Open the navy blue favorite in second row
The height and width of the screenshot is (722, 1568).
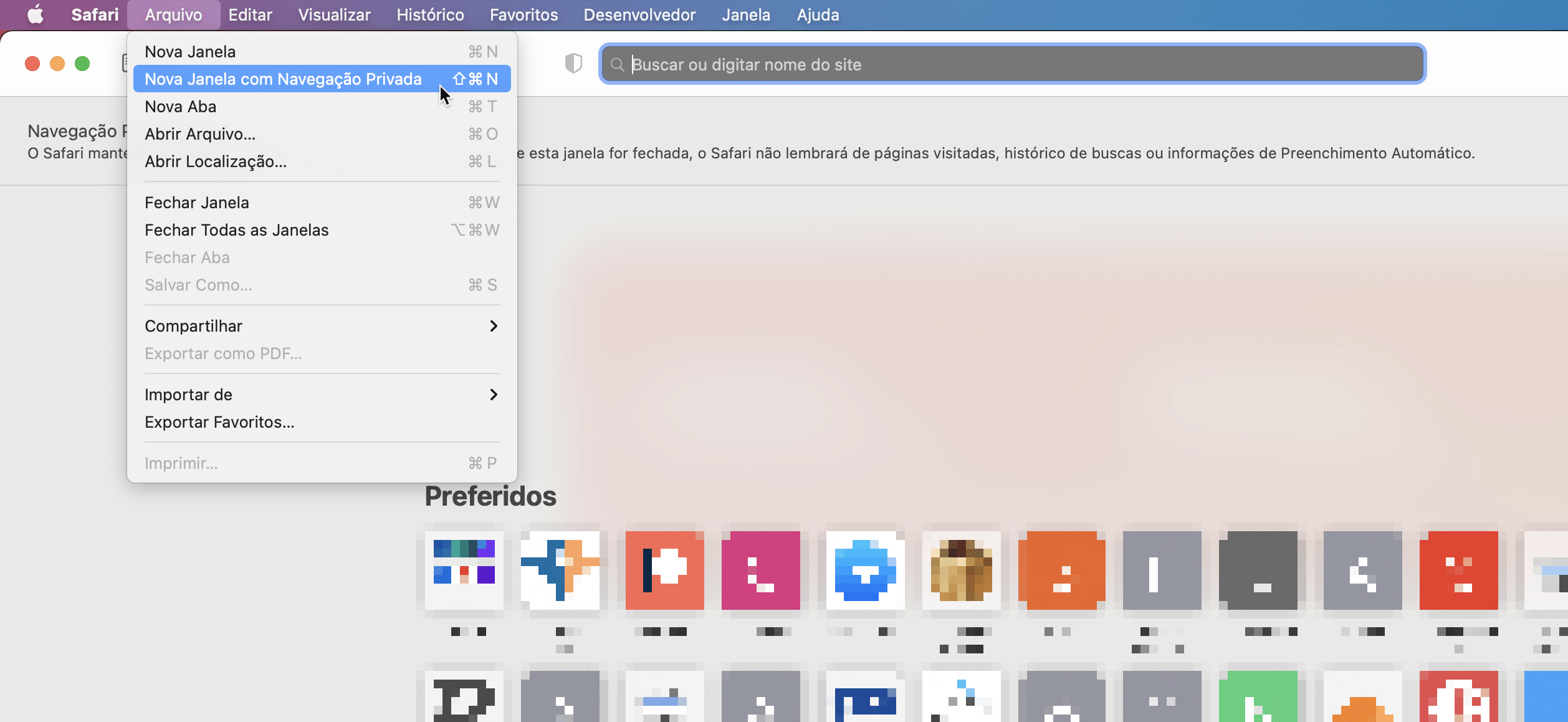click(x=866, y=696)
